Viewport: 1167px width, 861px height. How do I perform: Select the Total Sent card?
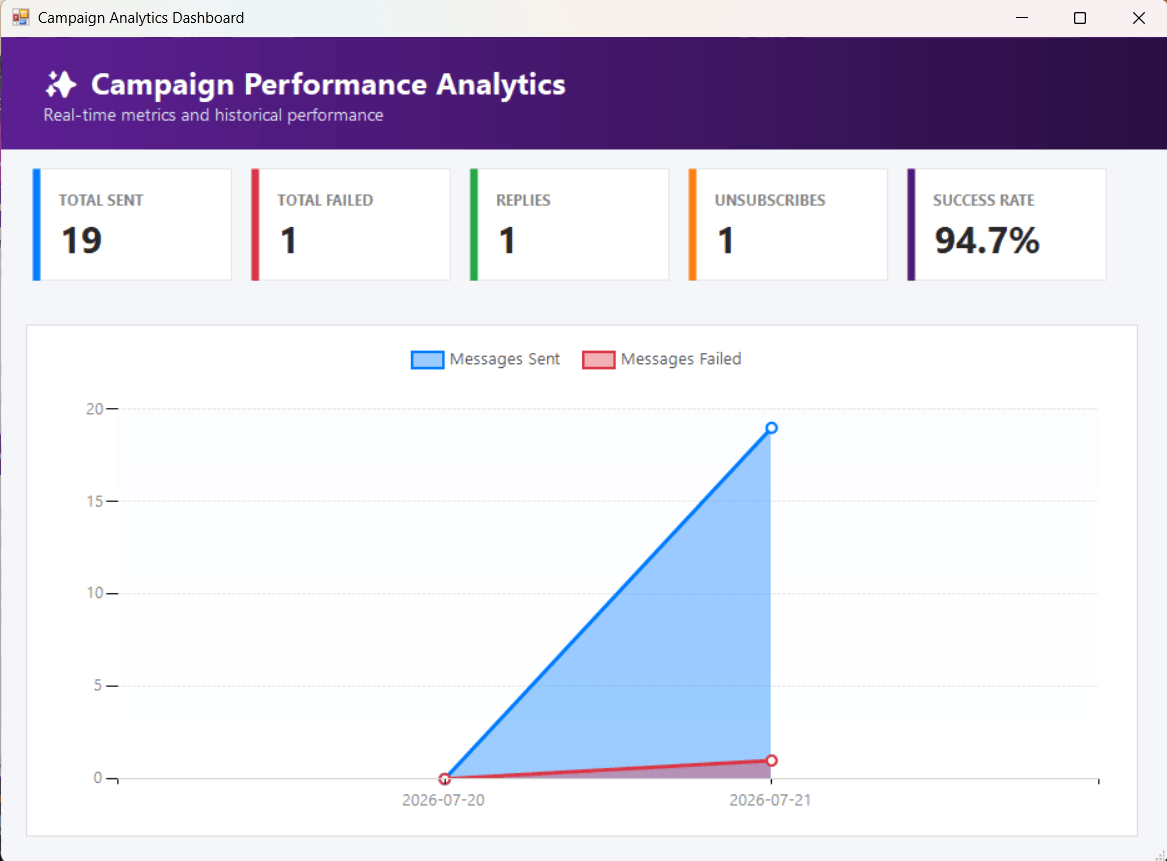132,225
